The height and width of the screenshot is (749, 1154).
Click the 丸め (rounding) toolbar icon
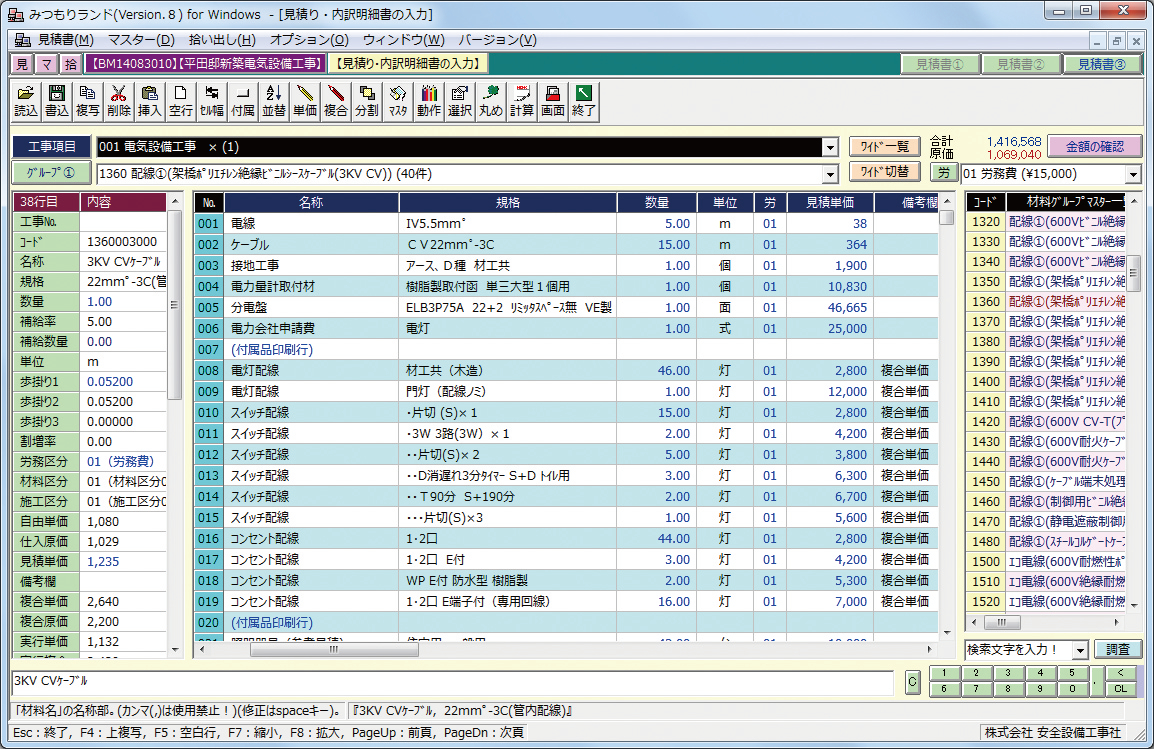coord(491,101)
